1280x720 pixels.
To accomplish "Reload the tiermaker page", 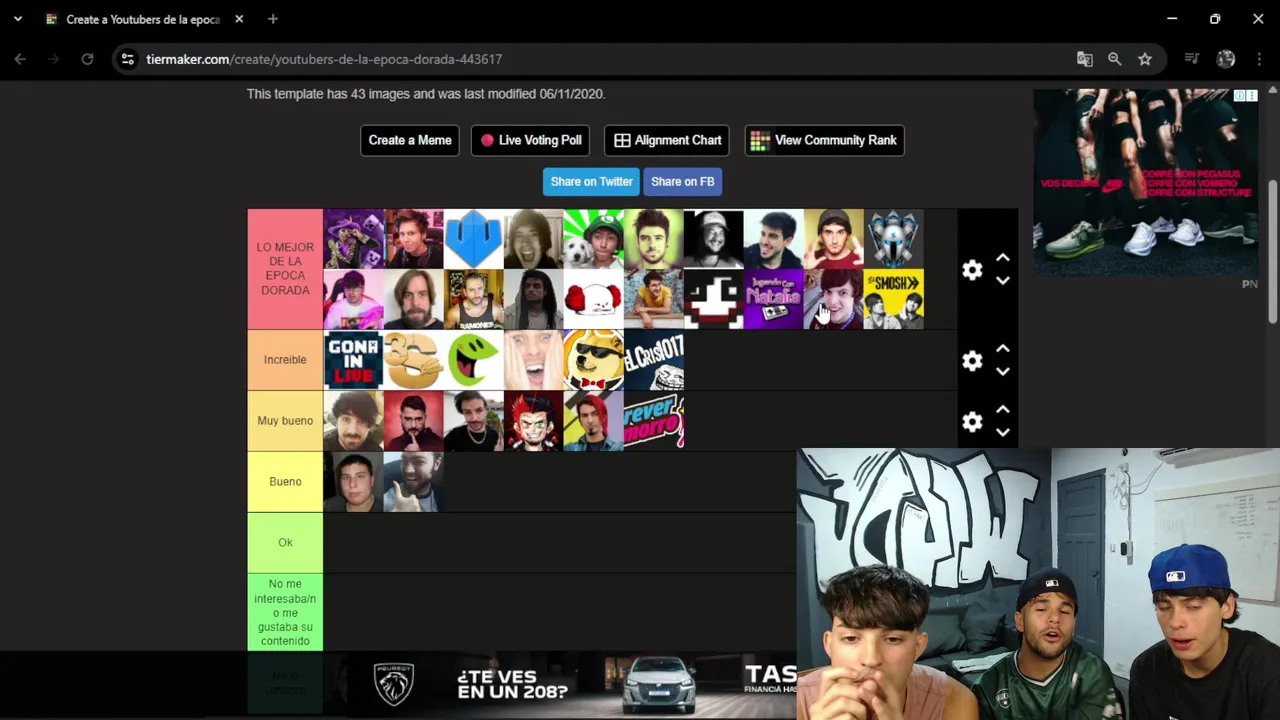I will (87, 59).
